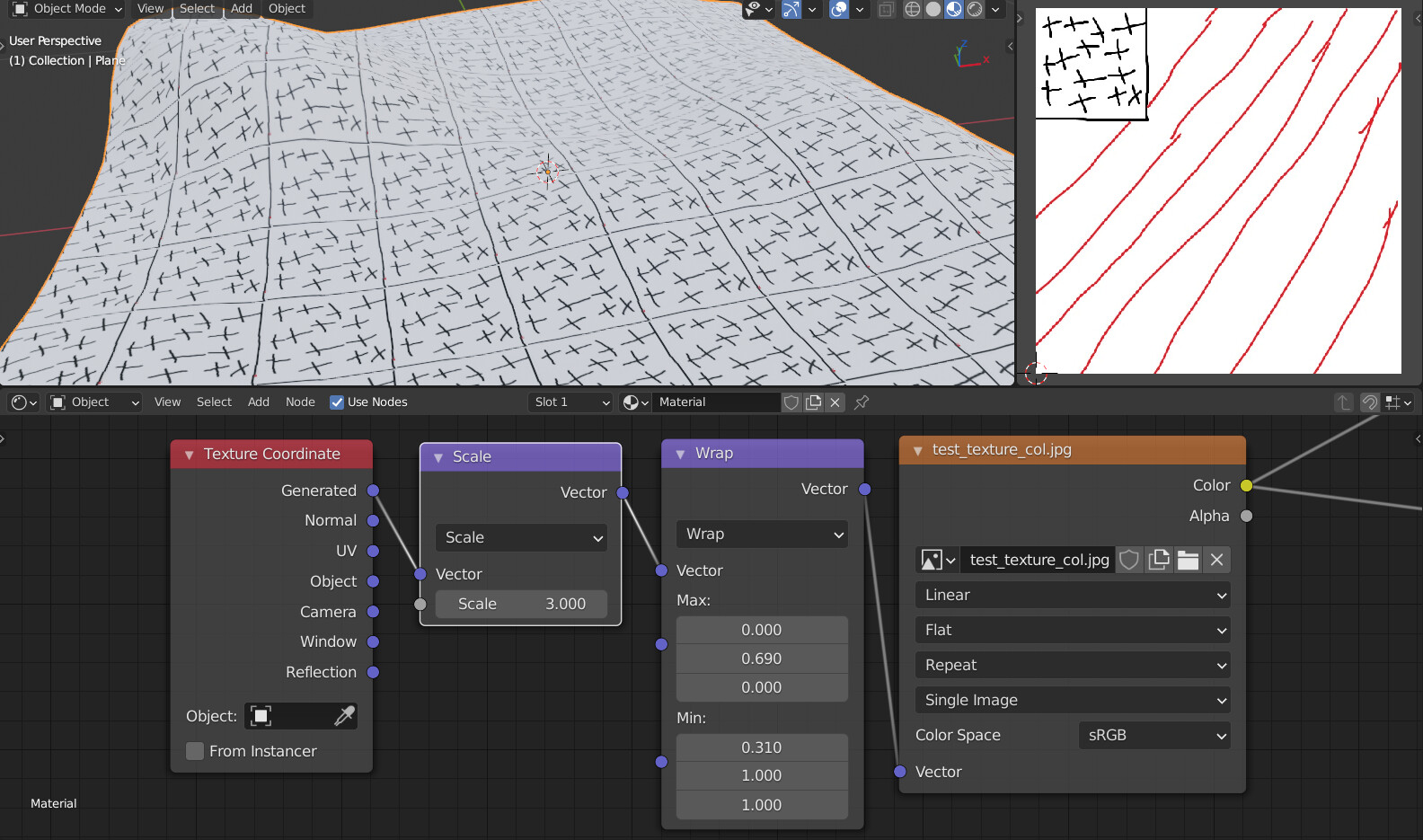This screenshot has height=840, width=1423.
Task: Open gizmo options dropdown arrow
Action: coord(812,9)
